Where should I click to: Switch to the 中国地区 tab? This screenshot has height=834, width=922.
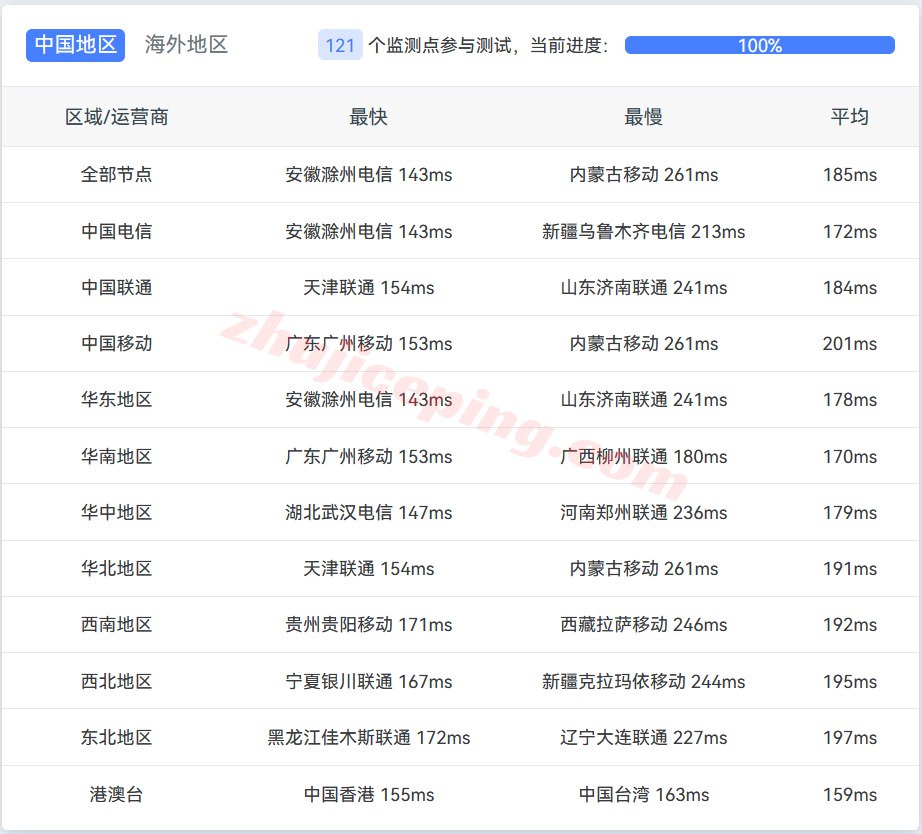pos(75,45)
